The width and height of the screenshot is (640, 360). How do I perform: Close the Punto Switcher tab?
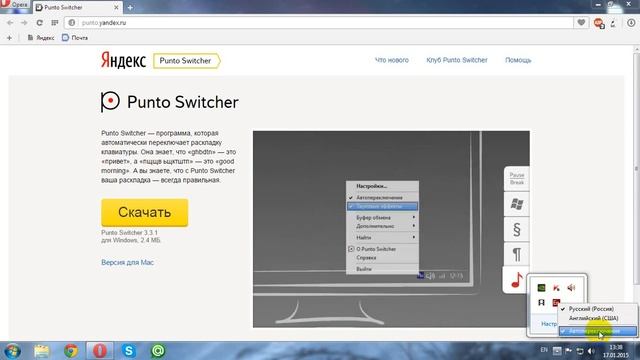click(116, 7)
